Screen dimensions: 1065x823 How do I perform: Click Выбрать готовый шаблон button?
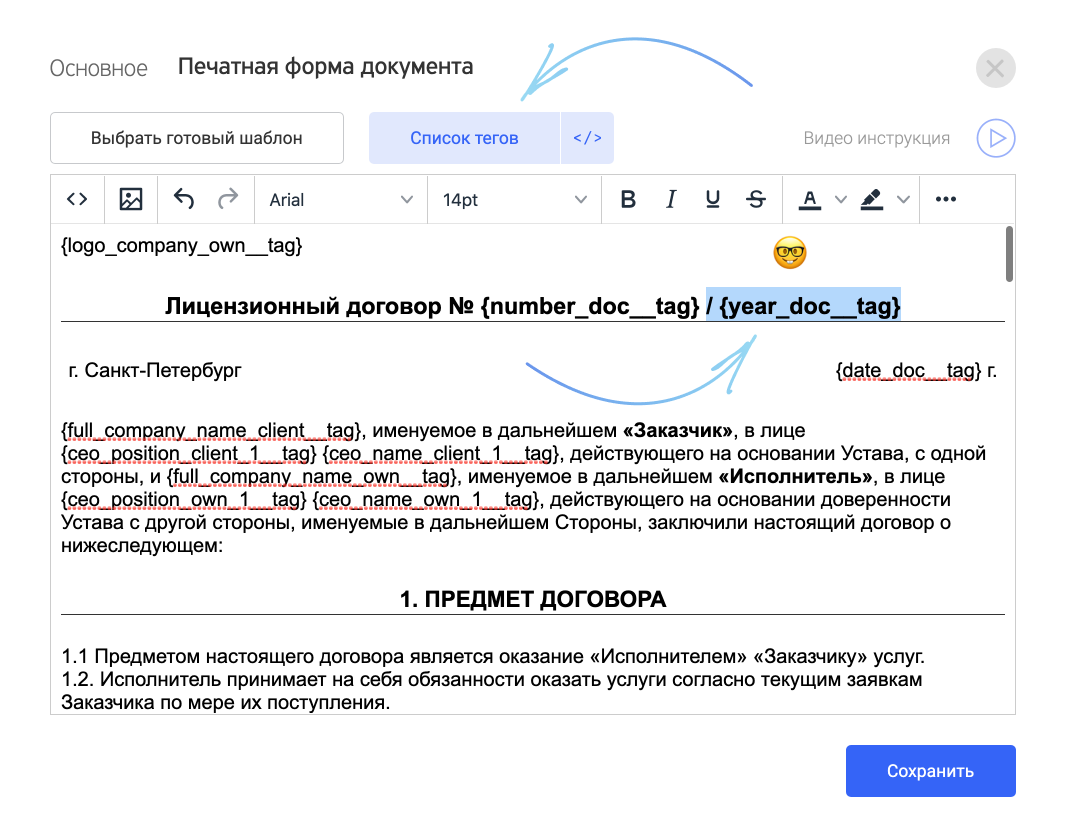pyautogui.click(x=197, y=138)
